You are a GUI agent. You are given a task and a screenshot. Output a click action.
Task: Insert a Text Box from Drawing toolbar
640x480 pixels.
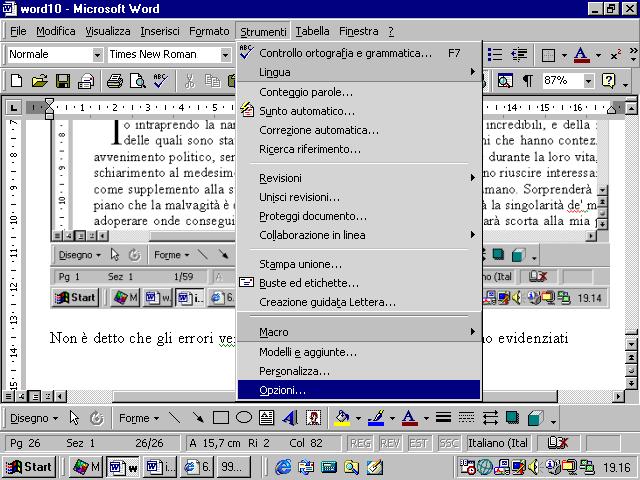click(267, 418)
